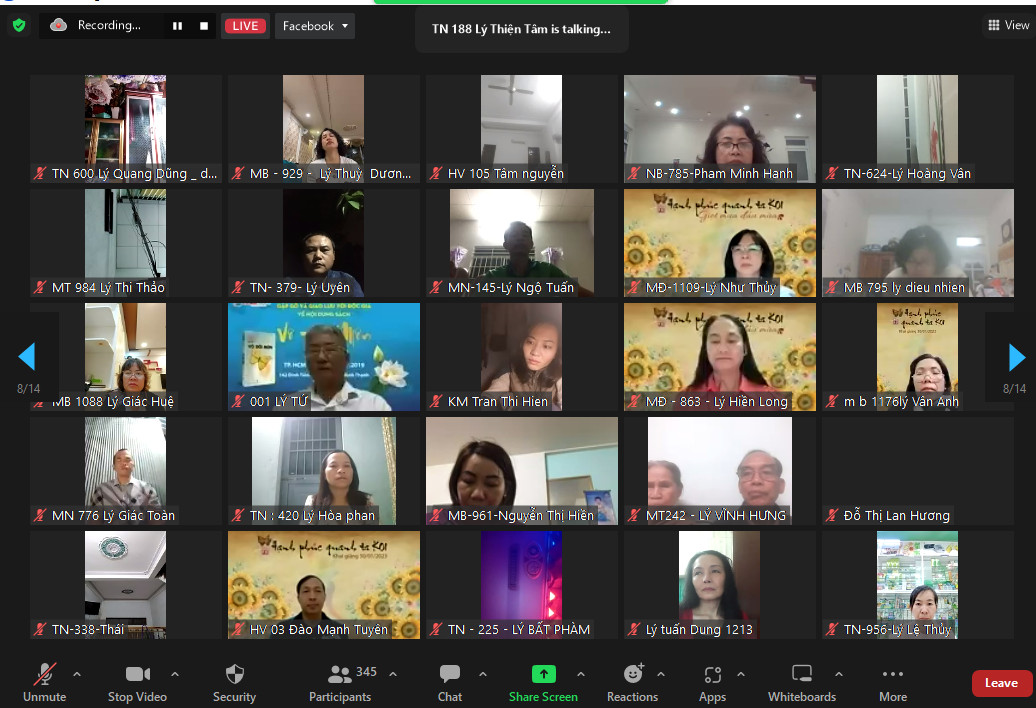
Task: Open the Participants panel
Action: (x=340, y=682)
